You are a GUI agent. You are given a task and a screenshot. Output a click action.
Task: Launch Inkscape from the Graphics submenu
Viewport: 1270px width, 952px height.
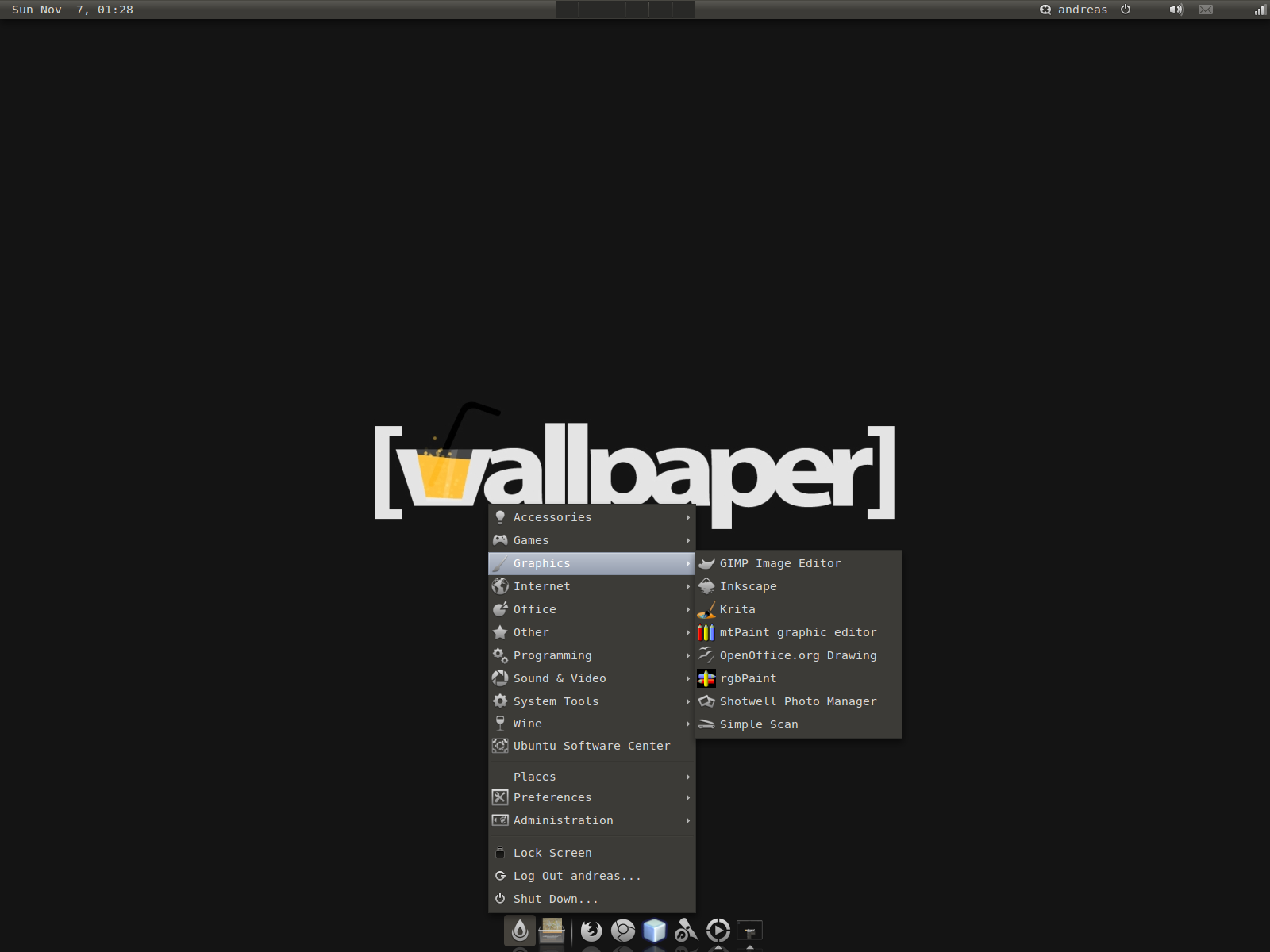(799, 586)
